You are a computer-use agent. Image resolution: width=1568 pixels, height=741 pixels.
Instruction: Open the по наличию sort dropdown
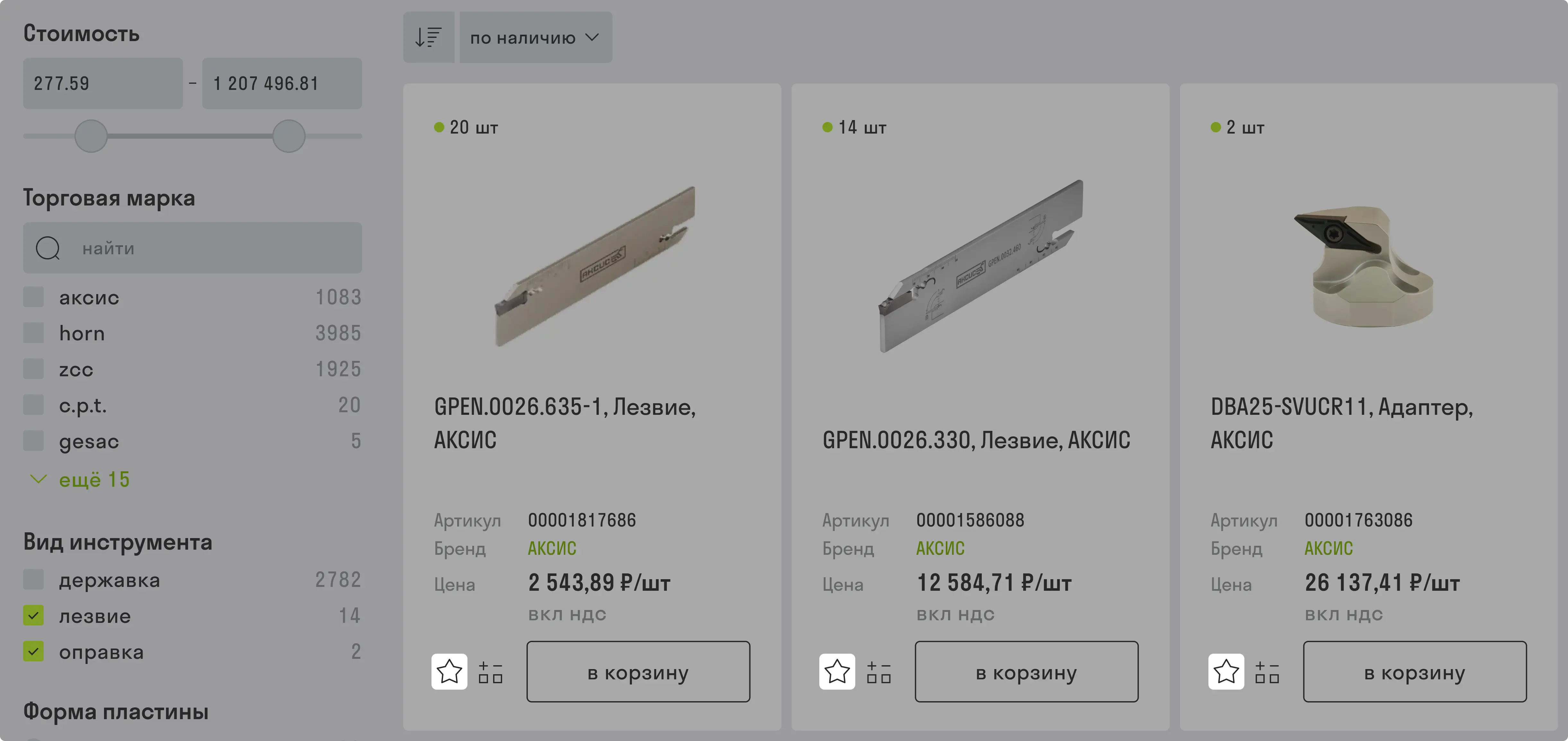click(x=536, y=37)
